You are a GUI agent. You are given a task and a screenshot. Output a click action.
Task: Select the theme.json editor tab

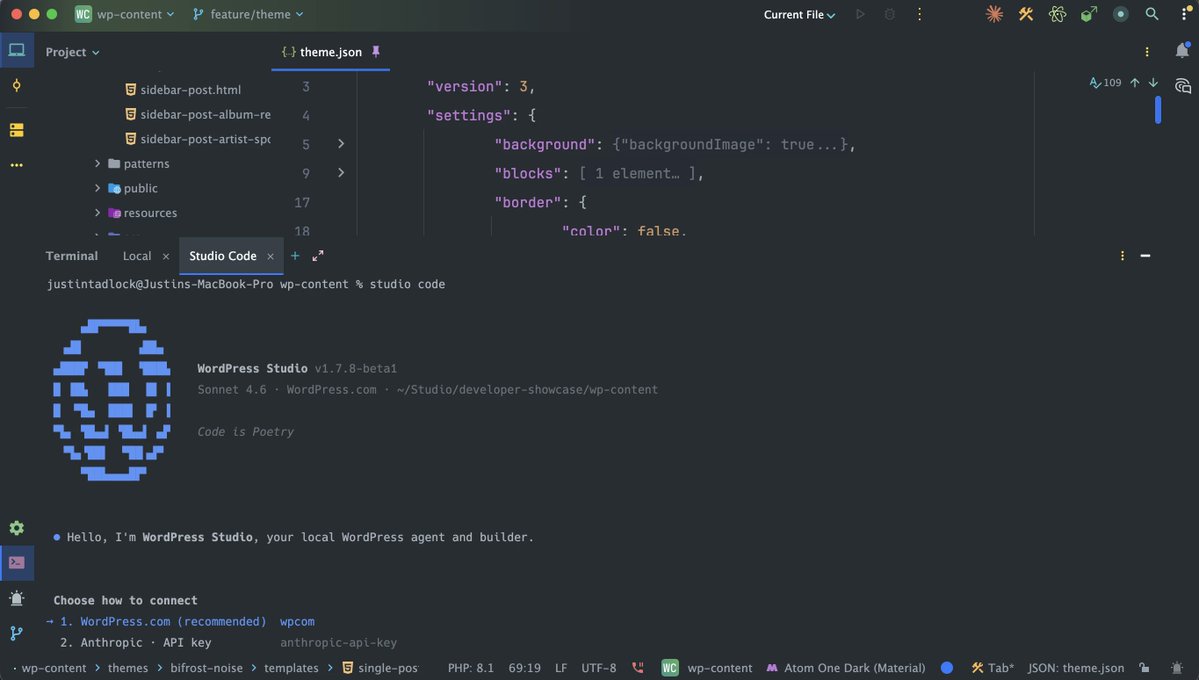pyautogui.click(x=330, y=52)
